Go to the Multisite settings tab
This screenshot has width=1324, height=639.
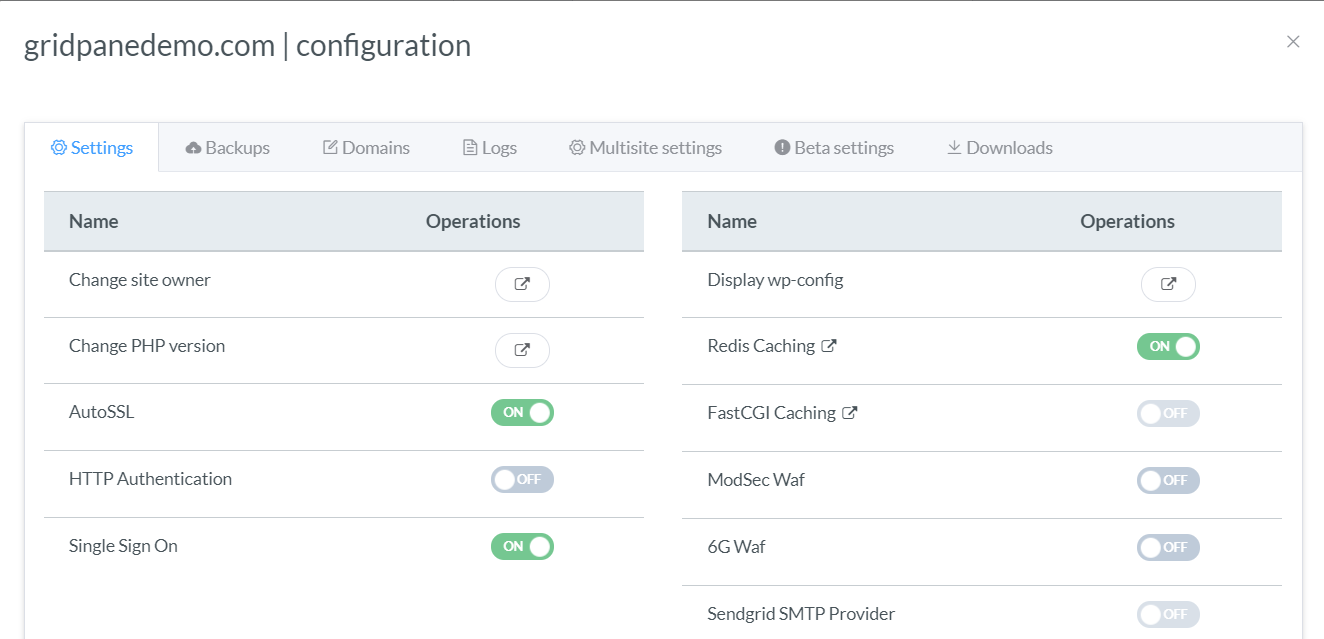tap(646, 148)
